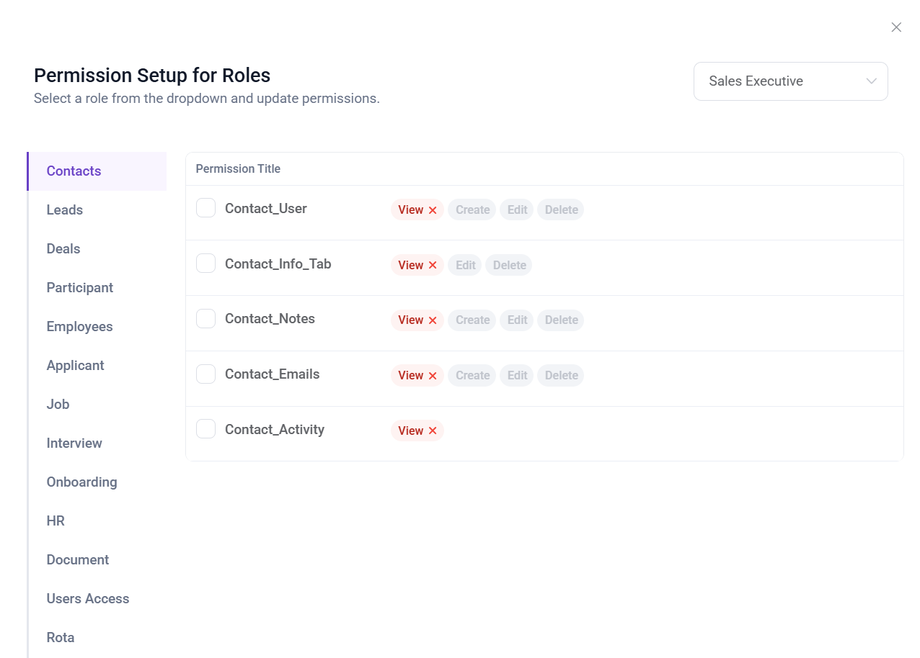The image size is (920, 658).
Task: Remove View permission from Contact_User
Action: coord(433,210)
